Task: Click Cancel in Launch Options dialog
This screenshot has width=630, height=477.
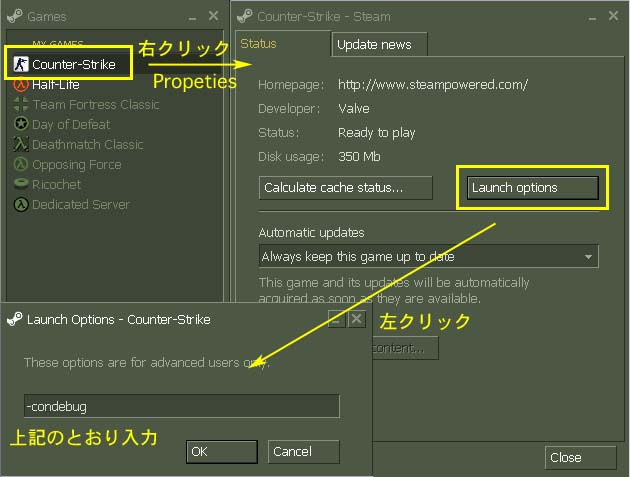Action: coord(304,452)
